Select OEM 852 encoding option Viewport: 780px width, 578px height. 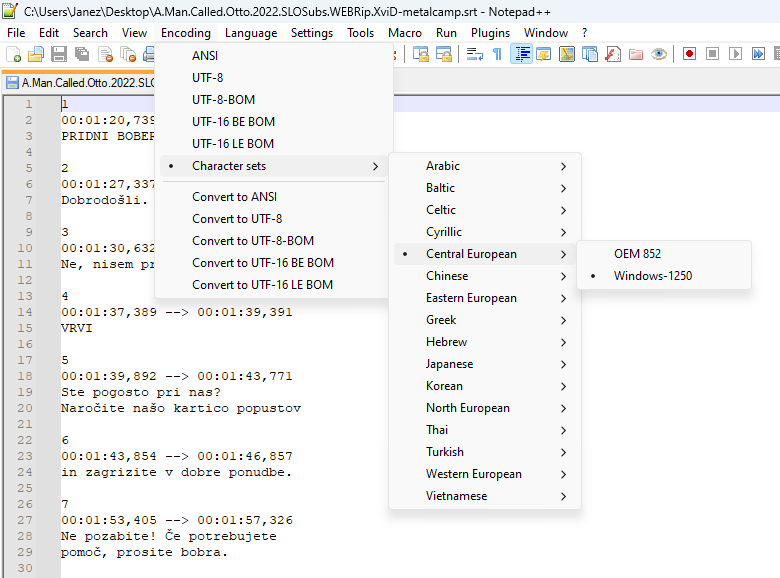[637, 254]
